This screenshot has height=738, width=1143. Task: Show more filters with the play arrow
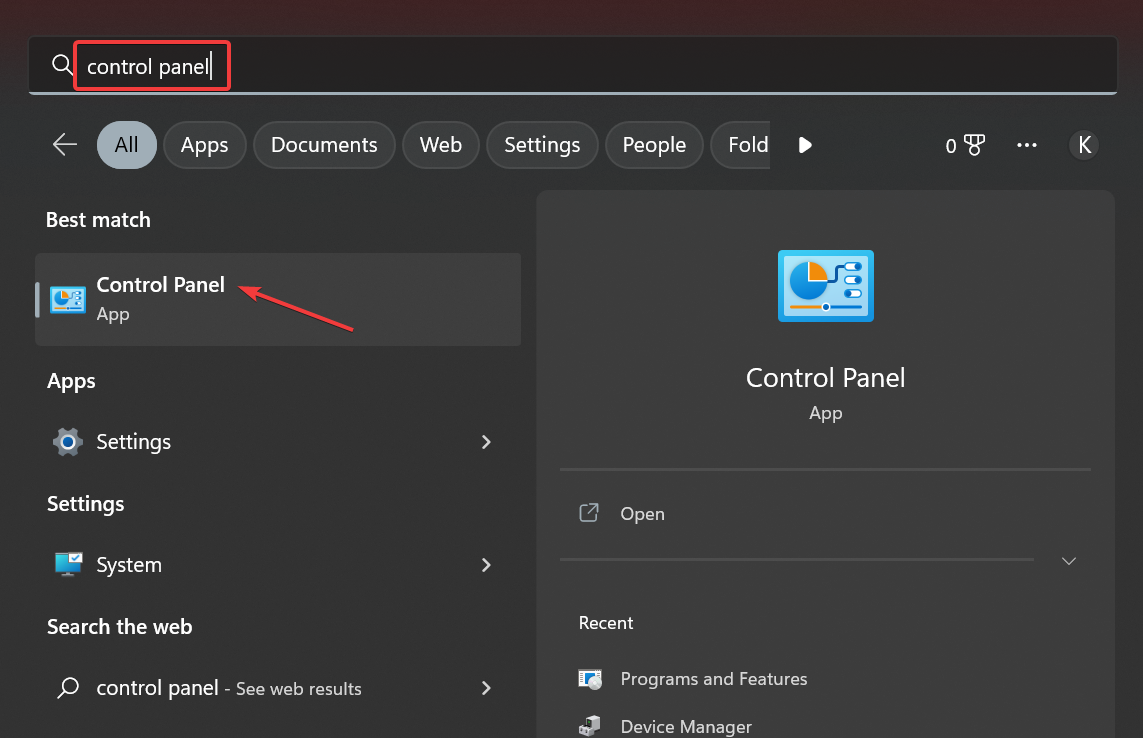[805, 145]
